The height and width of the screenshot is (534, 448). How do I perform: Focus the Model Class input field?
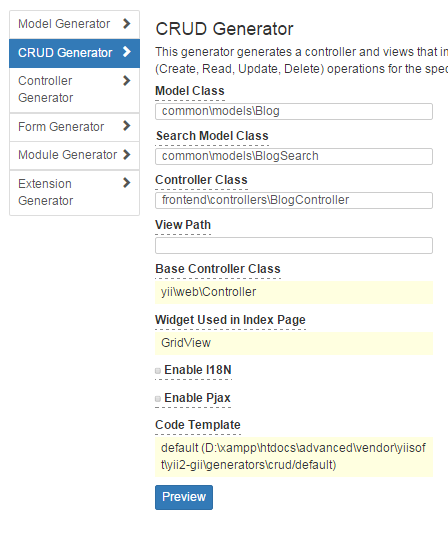point(294,111)
